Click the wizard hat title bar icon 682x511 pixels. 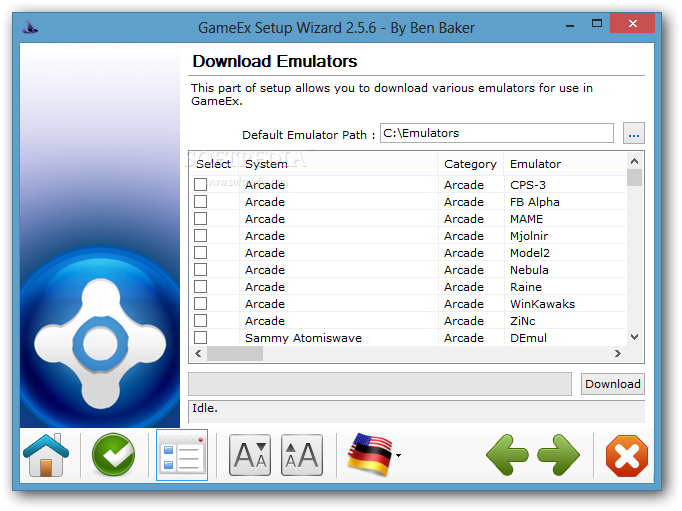(x=30, y=27)
